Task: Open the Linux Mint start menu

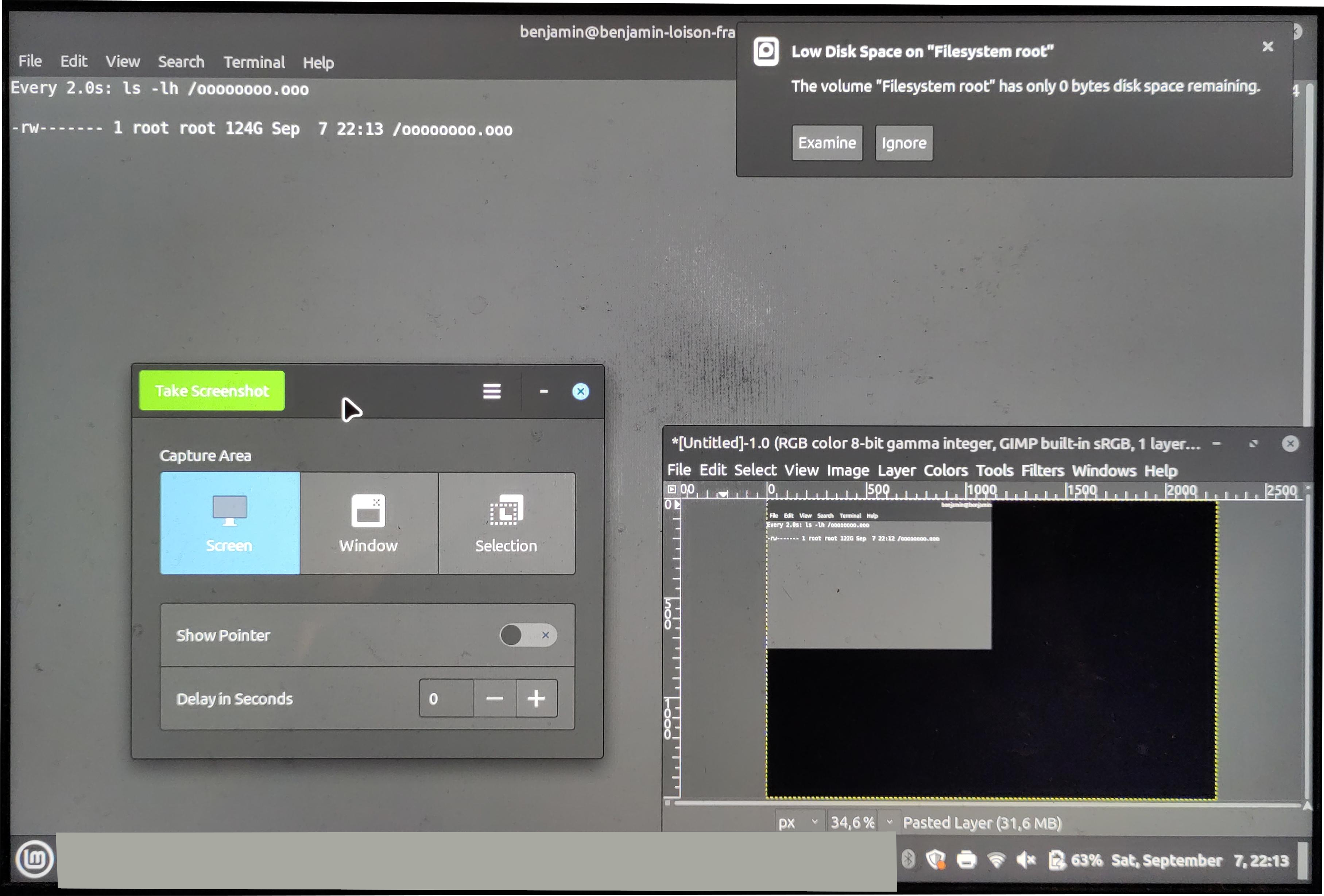Action: 35,858
